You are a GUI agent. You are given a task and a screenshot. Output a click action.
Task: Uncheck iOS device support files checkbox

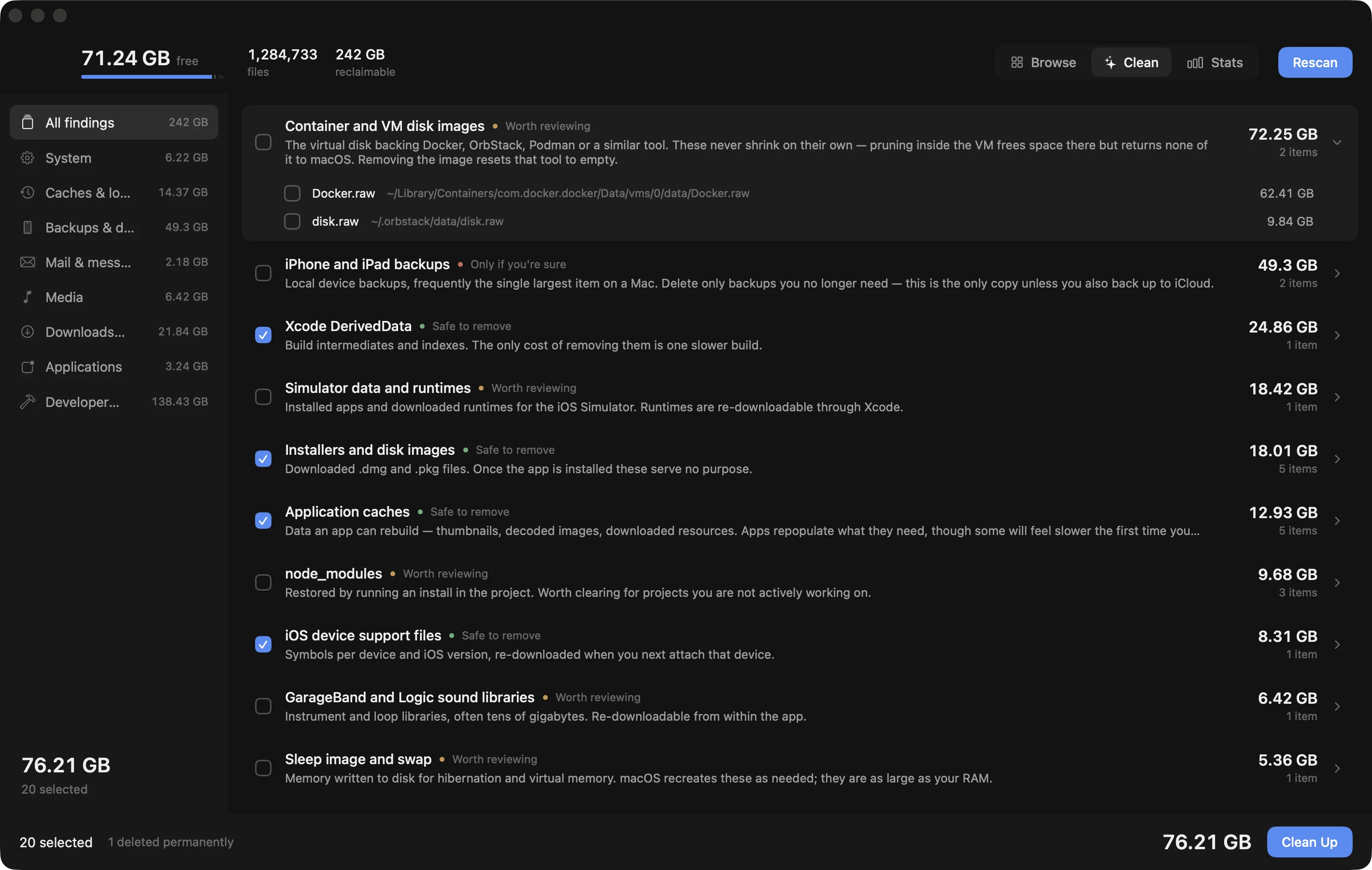click(263, 644)
